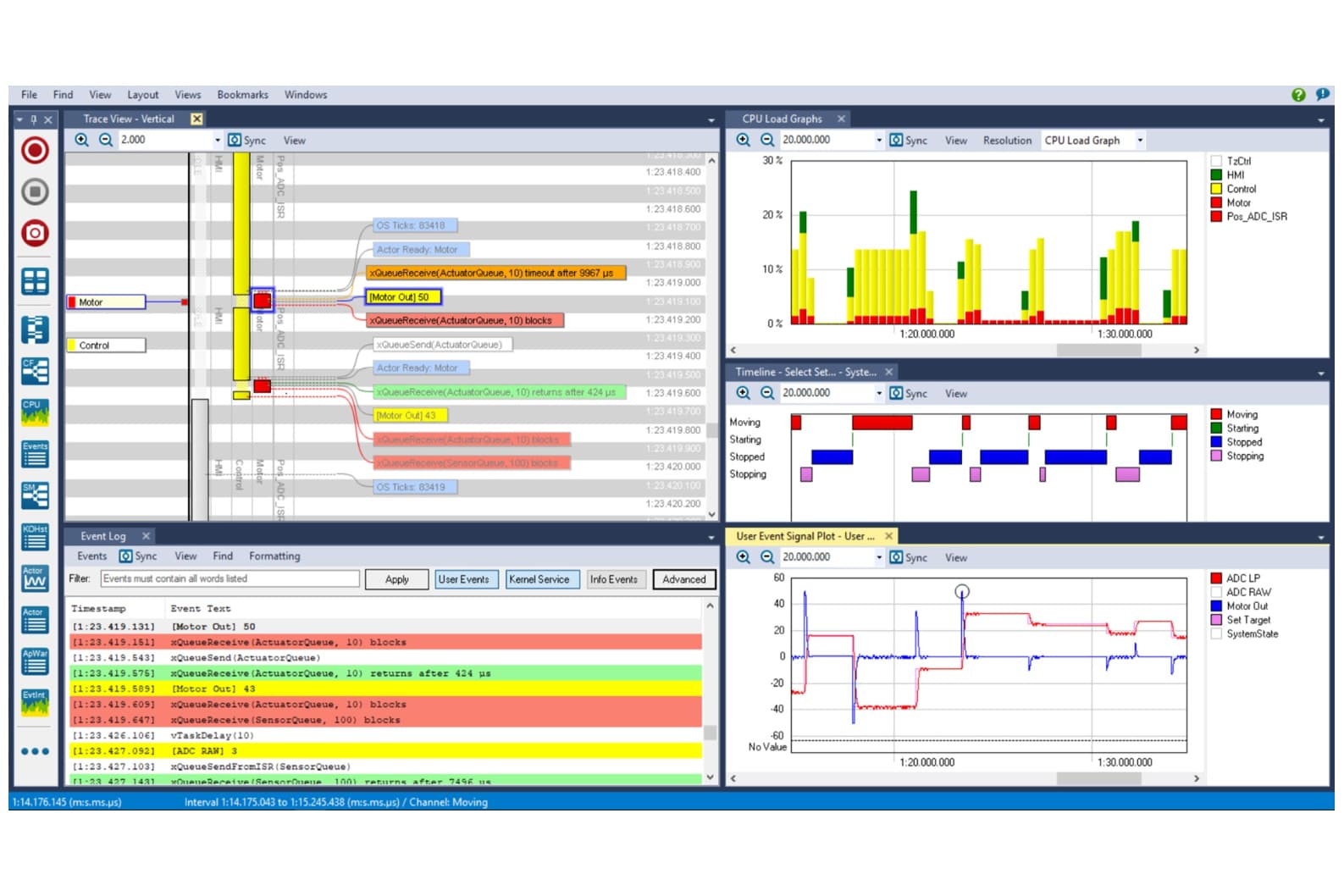Open the CPU load graph sidebar icon

click(x=35, y=412)
